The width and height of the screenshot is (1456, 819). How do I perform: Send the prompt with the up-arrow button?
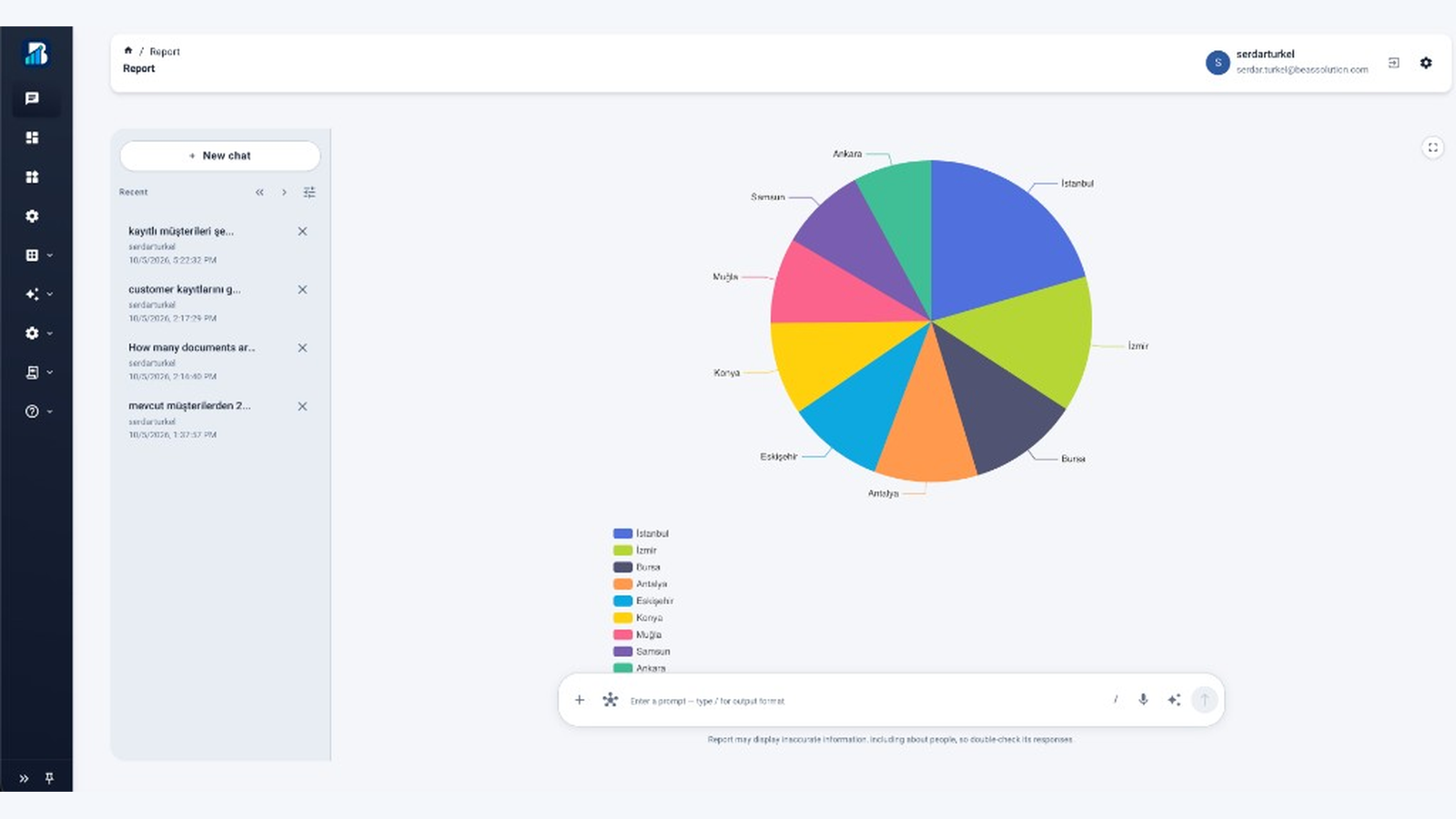coord(1204,700)
